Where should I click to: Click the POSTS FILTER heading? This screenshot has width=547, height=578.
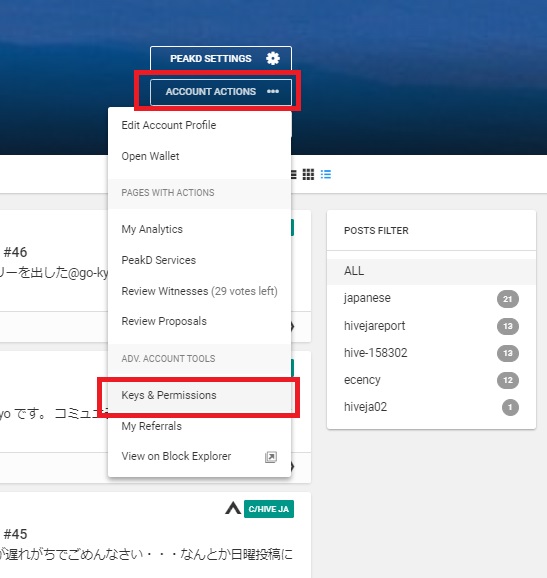pyautogui.click(x=376, y=231)
